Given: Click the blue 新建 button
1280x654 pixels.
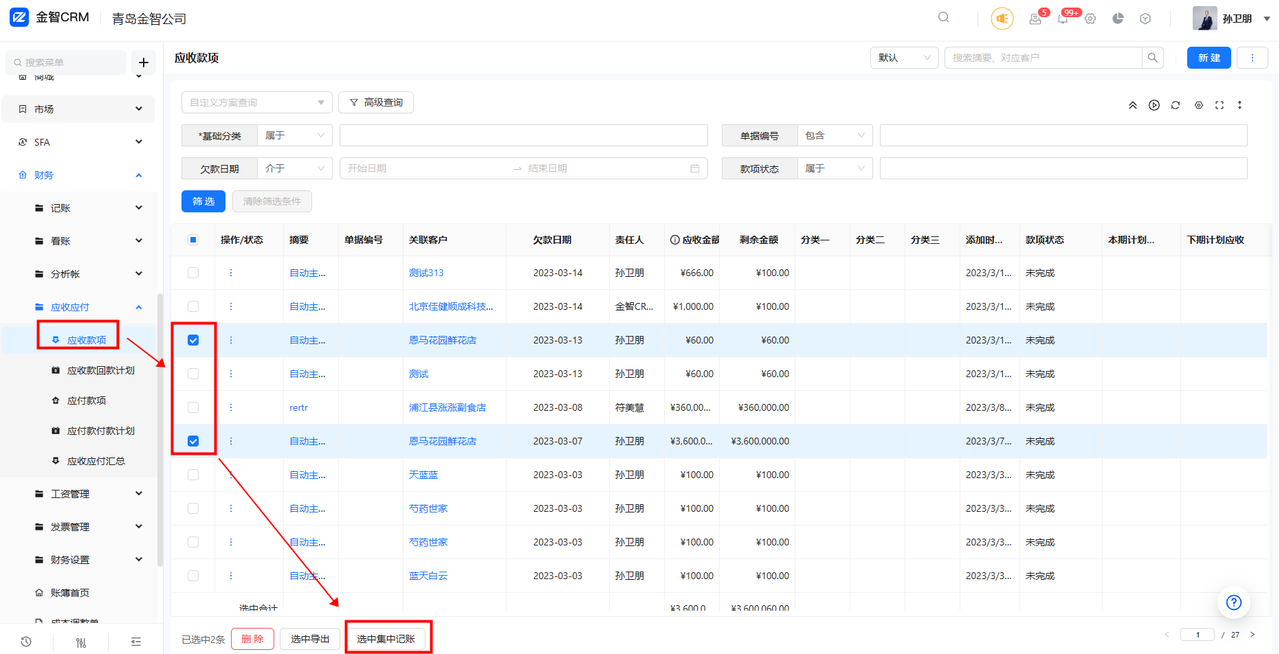Looking at the screenshot, I should tap(1209, 58).
